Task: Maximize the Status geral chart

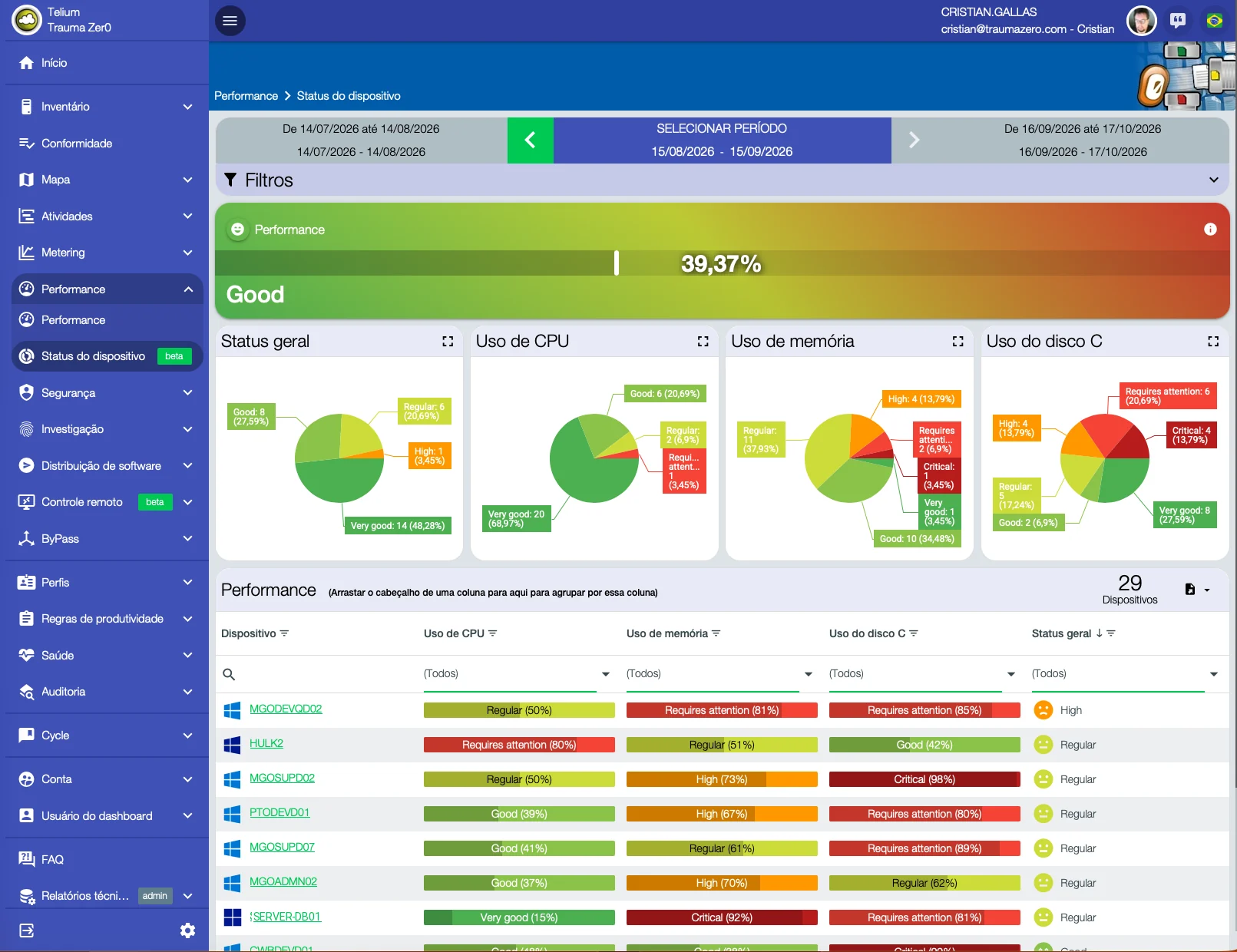Action: click(448, 341)
